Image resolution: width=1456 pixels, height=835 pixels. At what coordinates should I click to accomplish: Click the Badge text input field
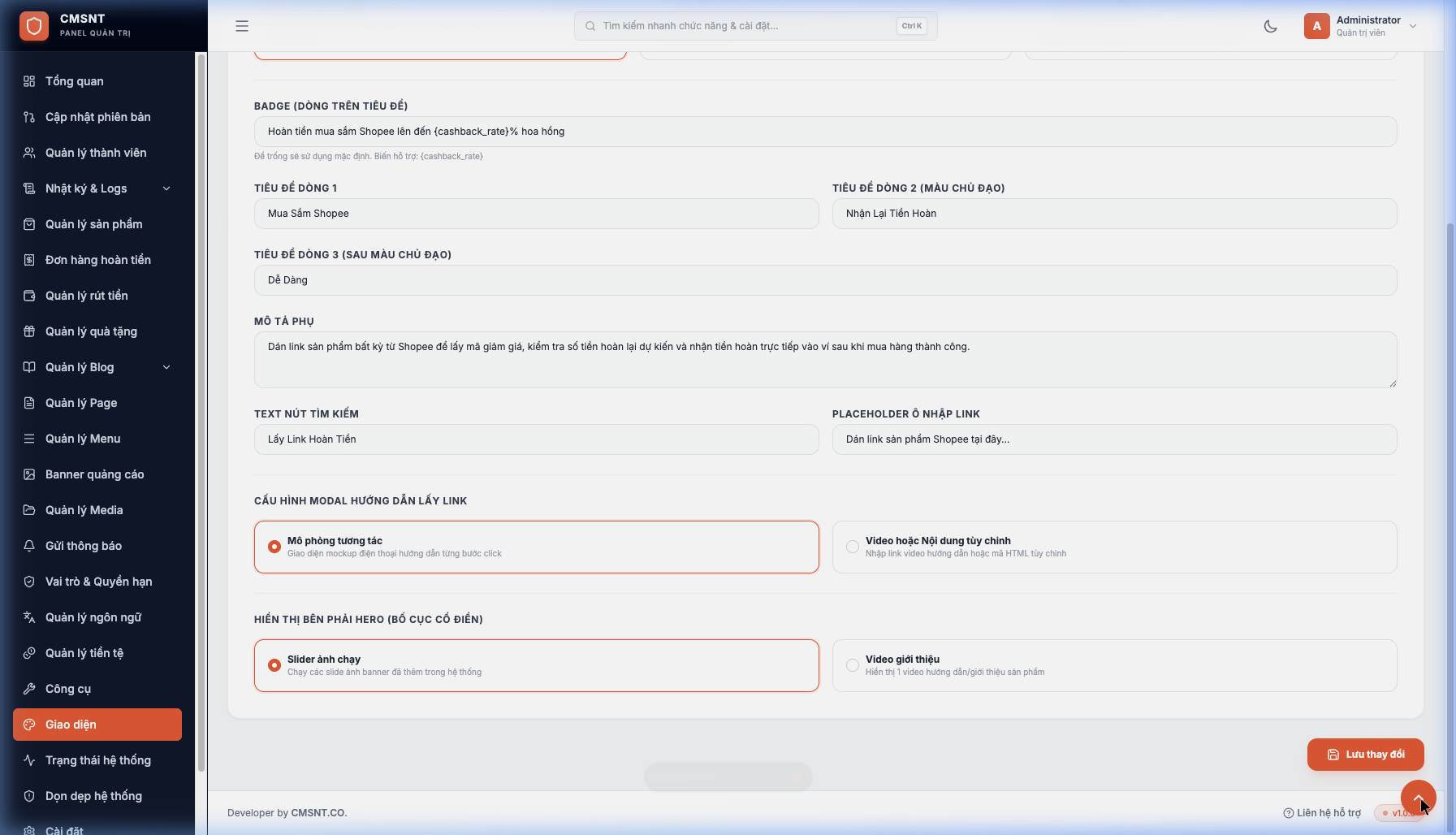[825, 132]
